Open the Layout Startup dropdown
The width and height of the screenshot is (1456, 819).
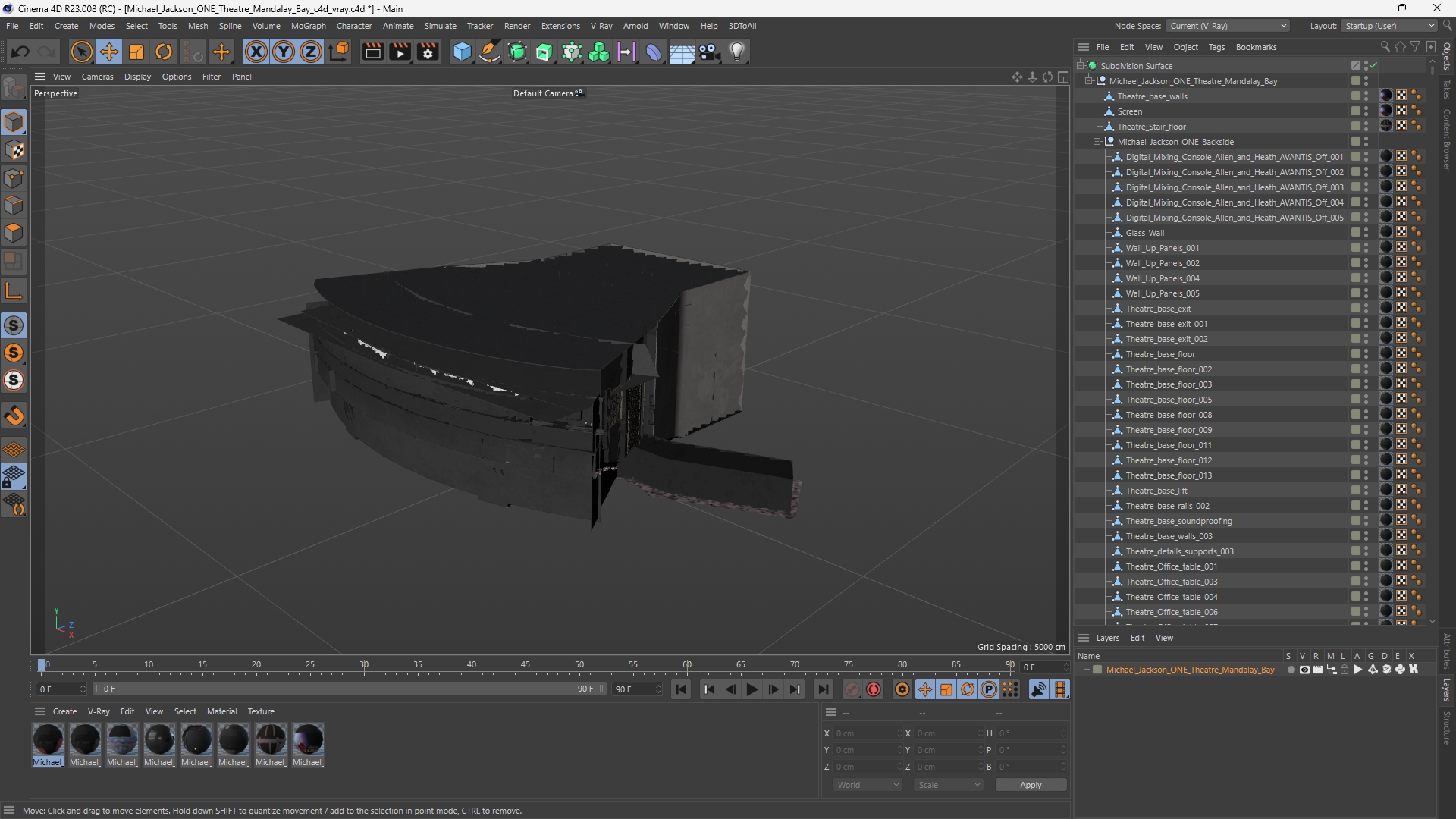pos(1389,26)
